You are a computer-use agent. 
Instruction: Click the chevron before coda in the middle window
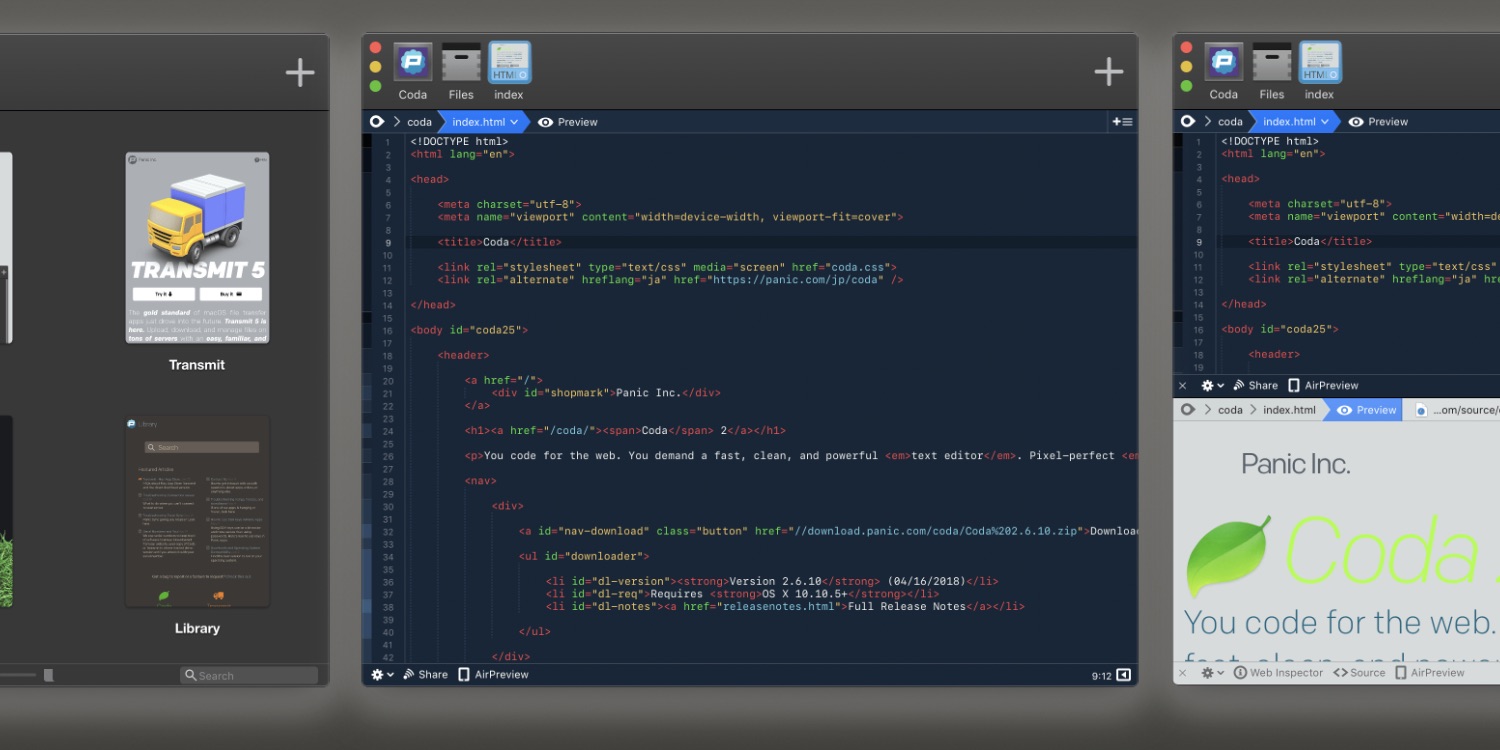(396, 122)
